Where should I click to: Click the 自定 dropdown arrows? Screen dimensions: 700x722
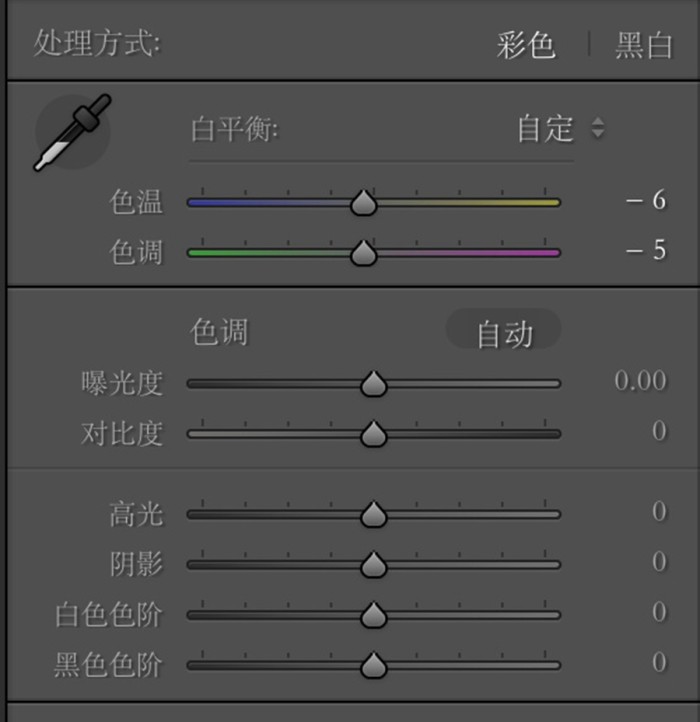(x=598, y=128)
